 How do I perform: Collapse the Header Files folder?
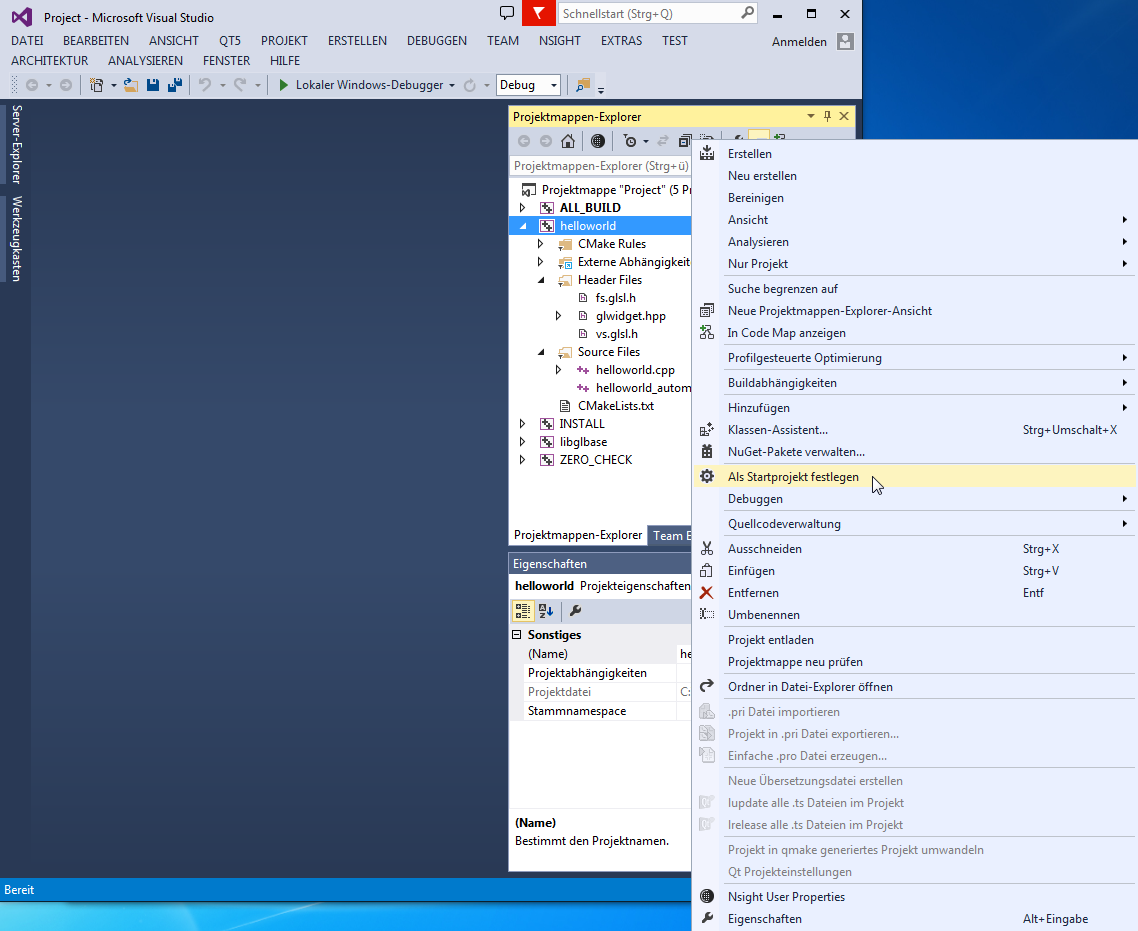point(541,280)
